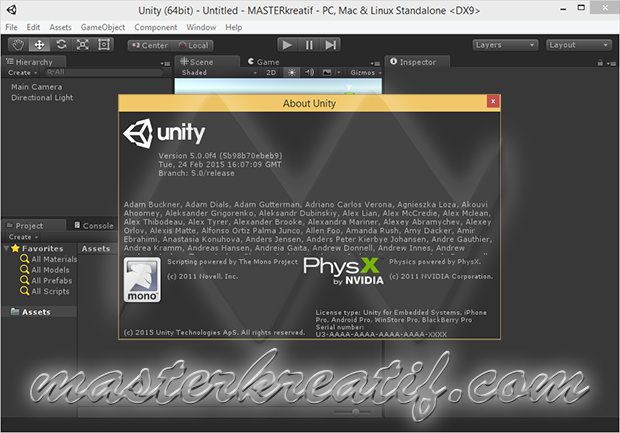Open Scene panel options menu icon
Screen dimensions: 620x433
375,63
